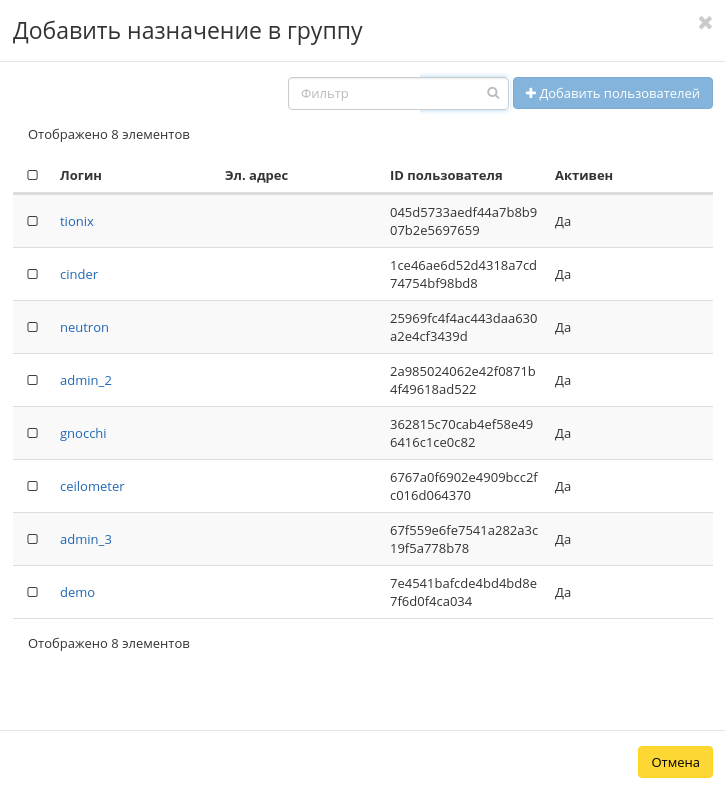The height and width of the screenshot is (790, 725).
Task: Tick the checkbox beside demo
Action: tap(33, 592)
